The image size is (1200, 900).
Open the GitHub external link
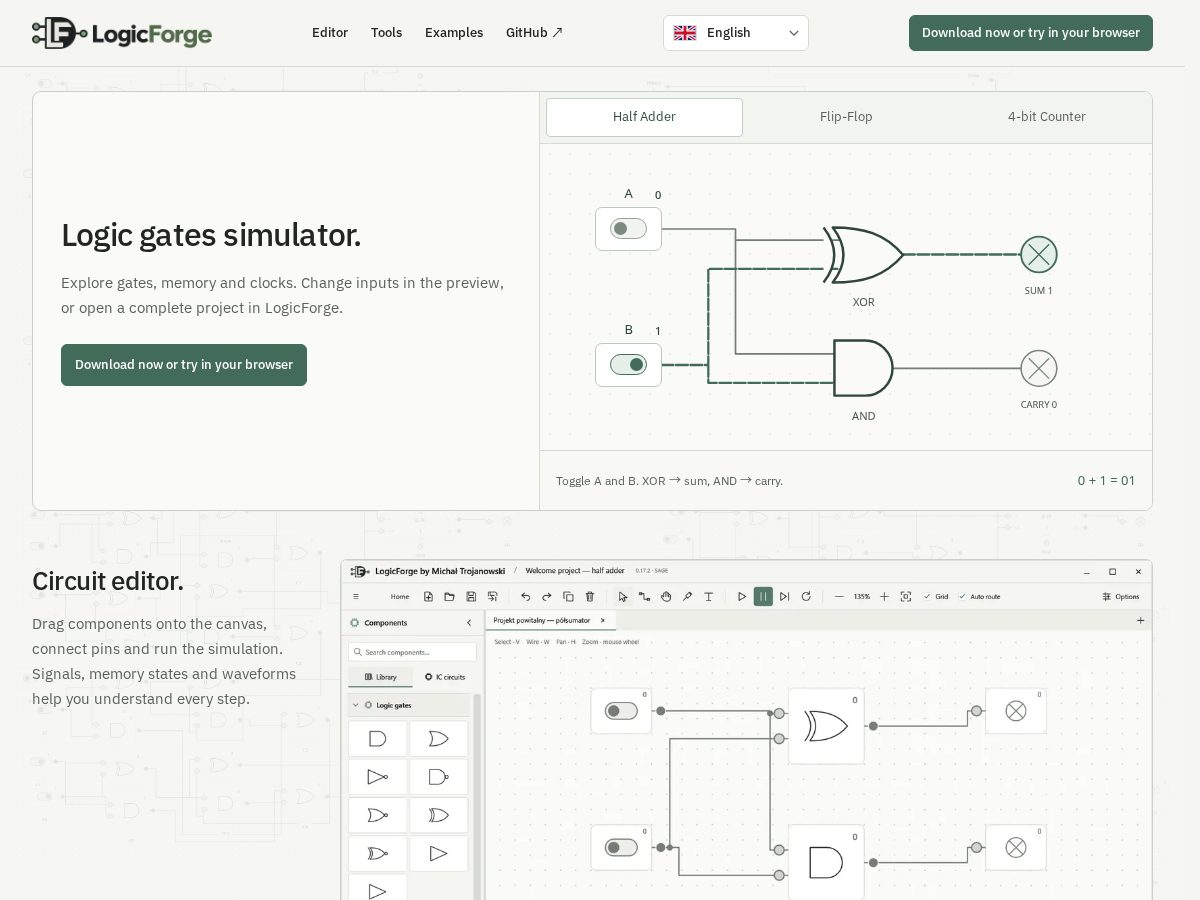(x=534, y=33)
